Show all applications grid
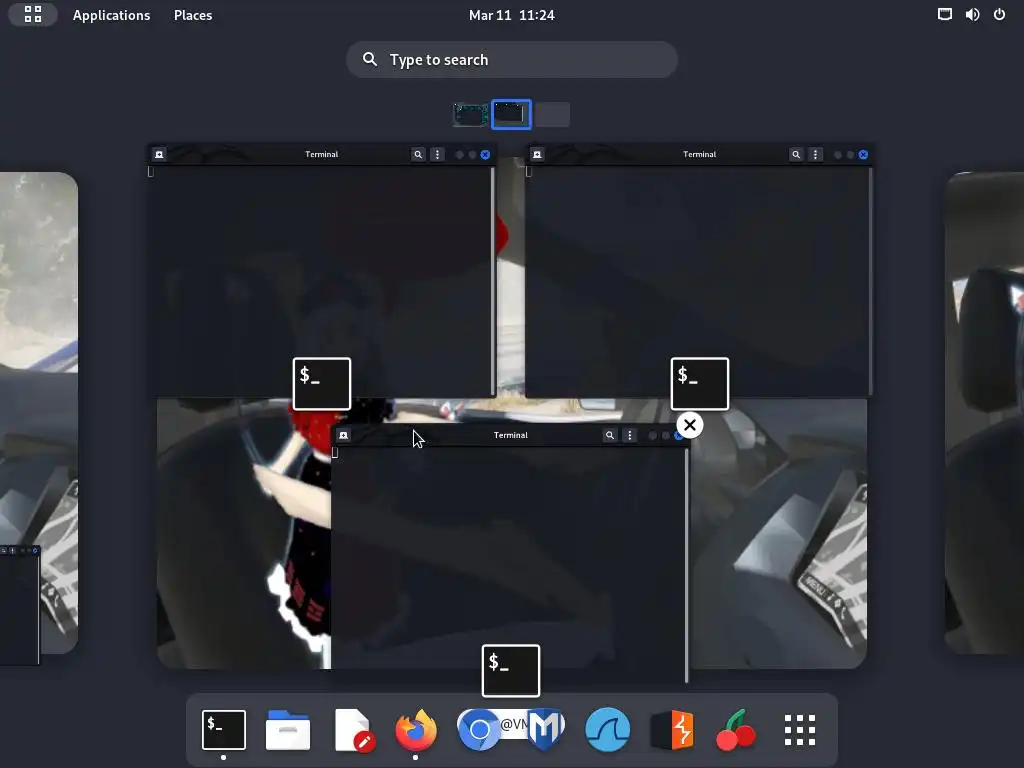This screenshot has height=768, width=1024. [800, 729]
